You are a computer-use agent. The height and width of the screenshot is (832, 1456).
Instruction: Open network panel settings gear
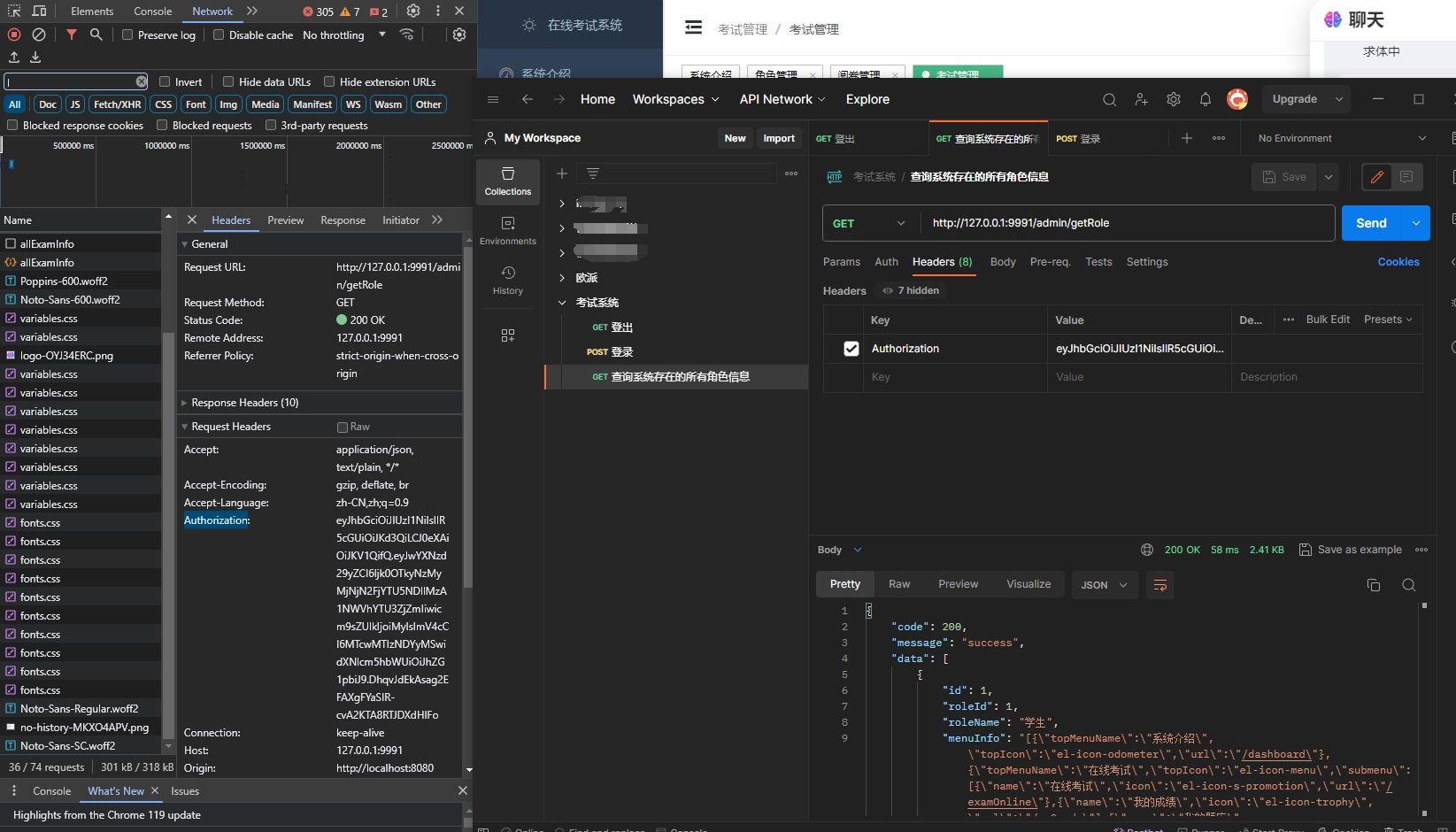coord(459,35)
